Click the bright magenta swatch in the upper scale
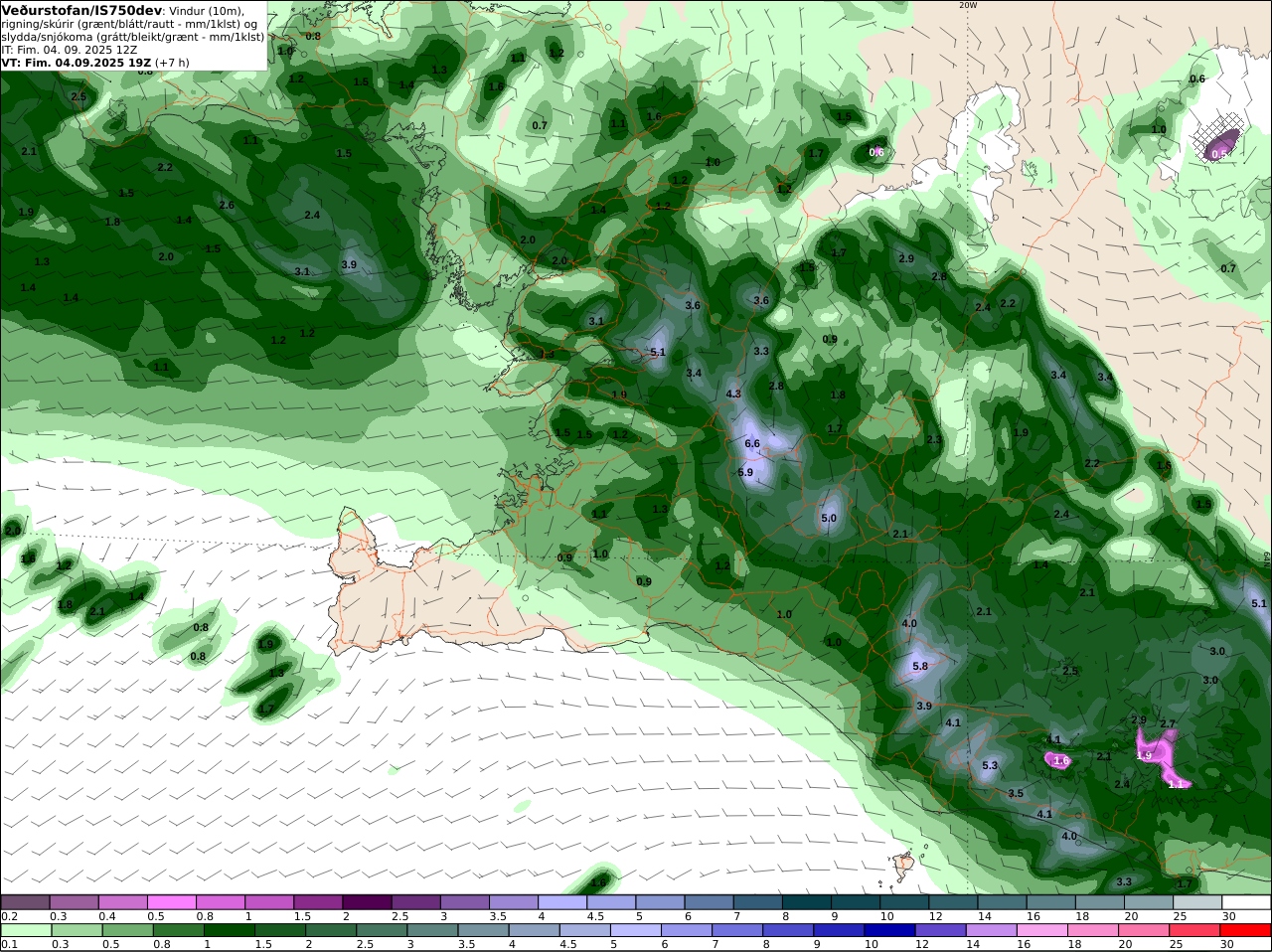Viewport: 1272px width, 952px height. point(171,902)
